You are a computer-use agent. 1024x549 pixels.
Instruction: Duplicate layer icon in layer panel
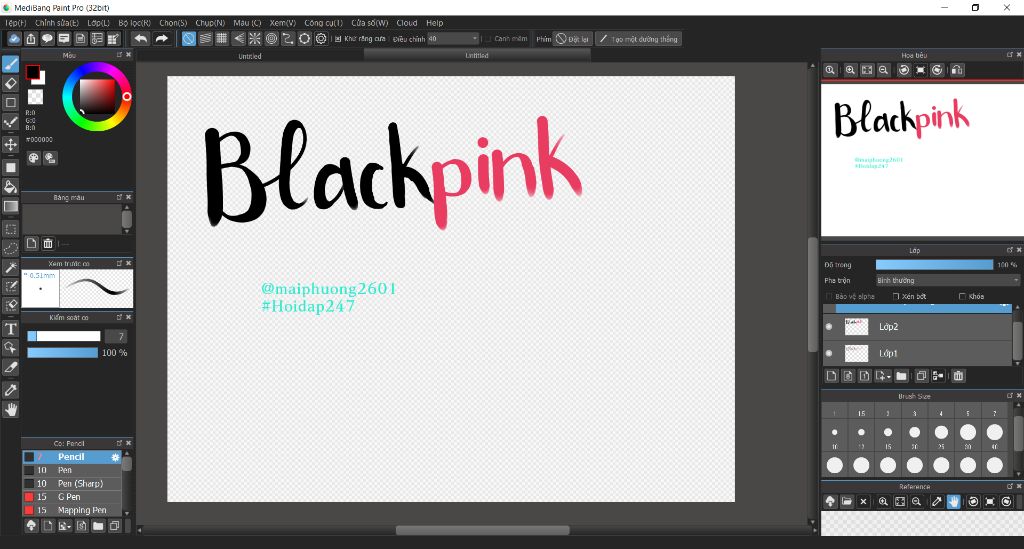921,375
